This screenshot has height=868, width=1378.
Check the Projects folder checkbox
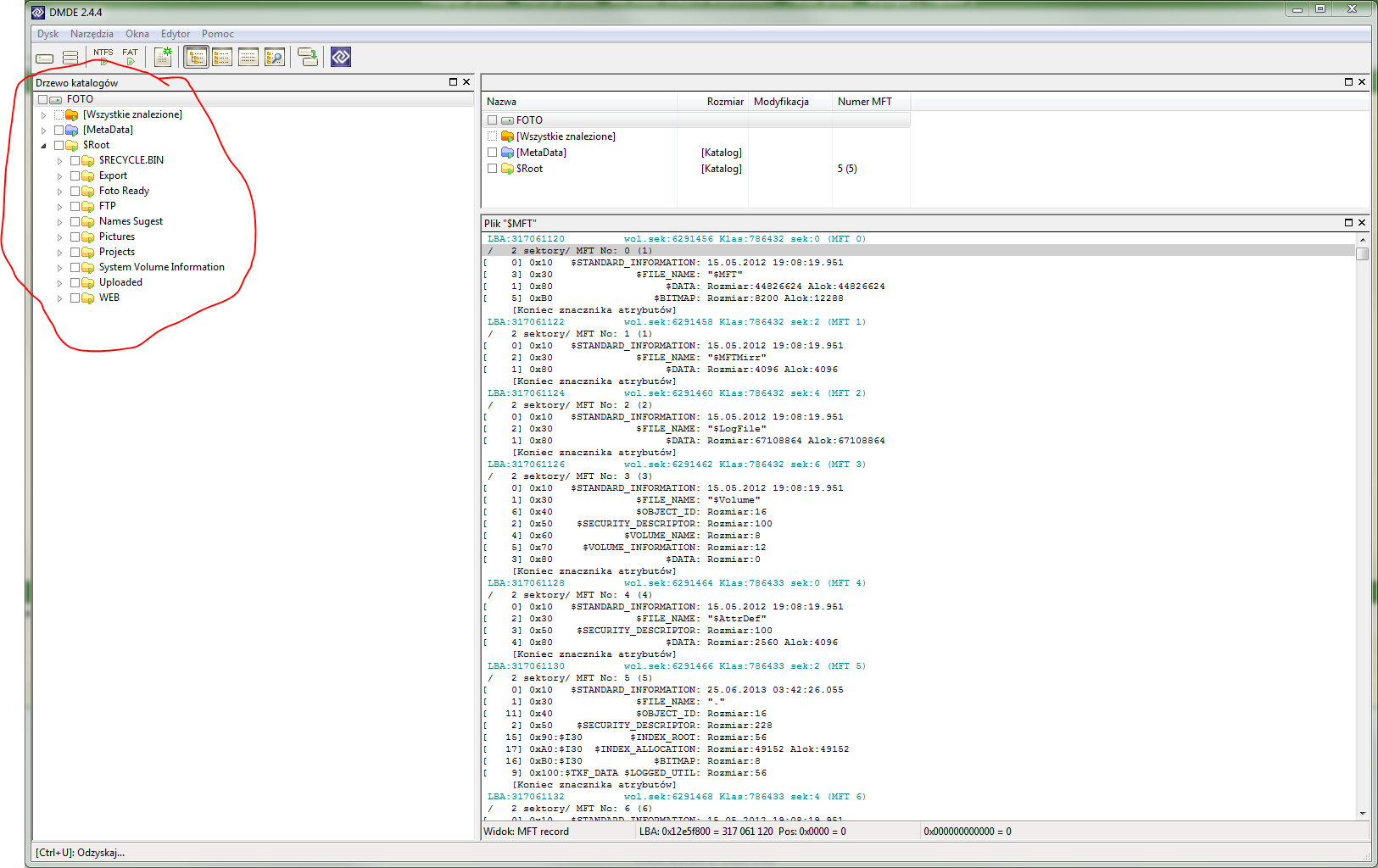[75, 252]
